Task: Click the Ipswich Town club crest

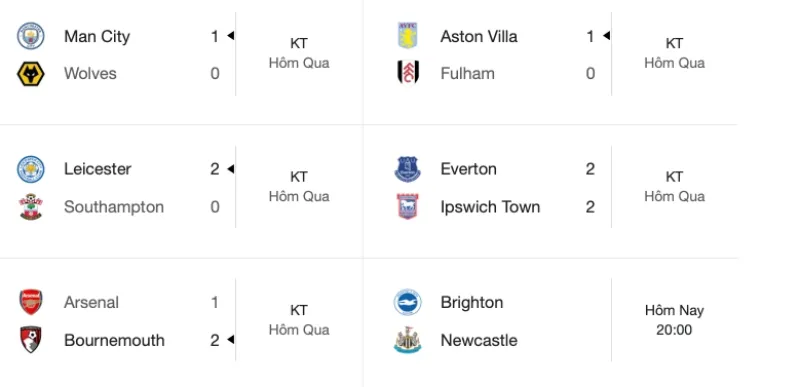Action: [407, 207]
